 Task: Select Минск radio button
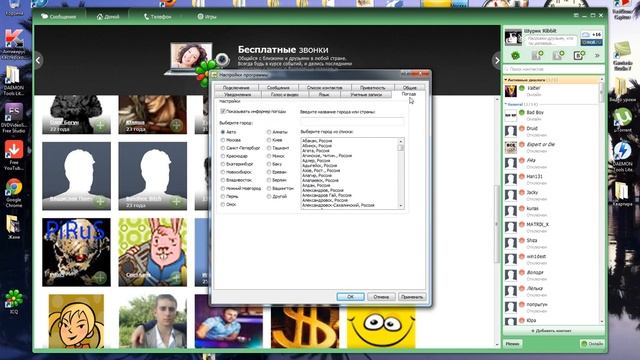click(269, 156)
